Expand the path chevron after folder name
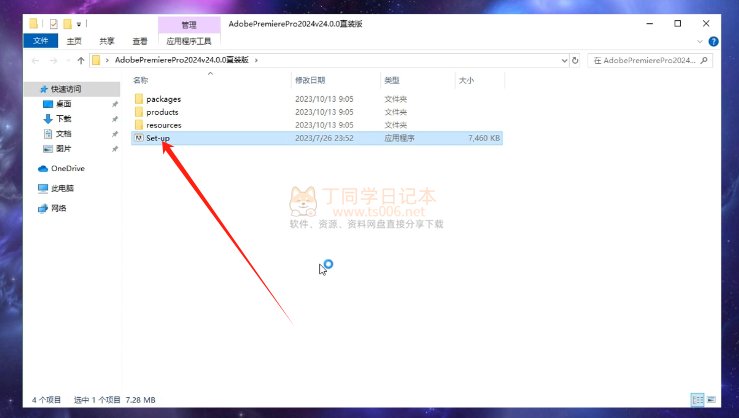739x418 pixels. pos(256,60)
